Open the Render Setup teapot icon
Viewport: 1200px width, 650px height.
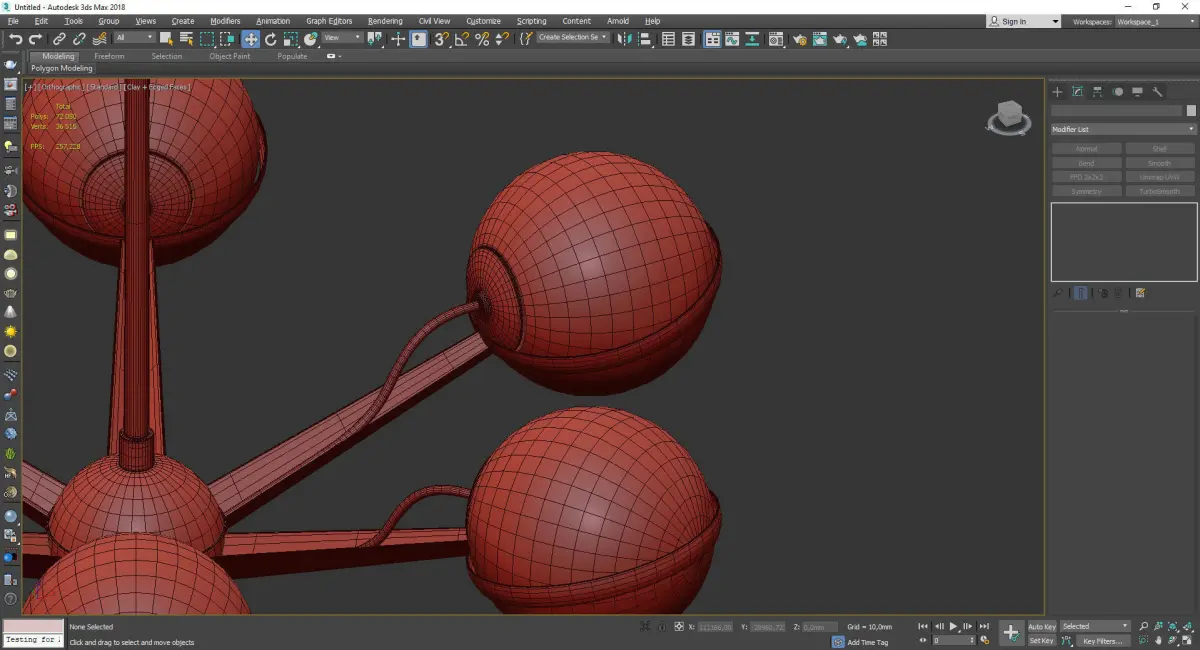point(799,39)
